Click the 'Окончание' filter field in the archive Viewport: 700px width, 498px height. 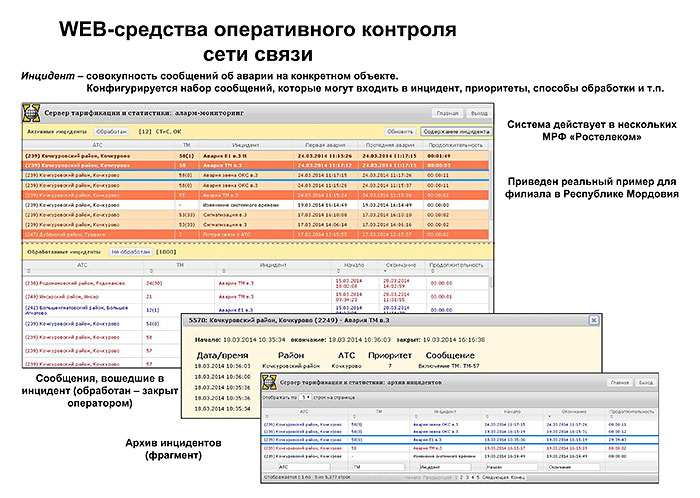[573, 467]
